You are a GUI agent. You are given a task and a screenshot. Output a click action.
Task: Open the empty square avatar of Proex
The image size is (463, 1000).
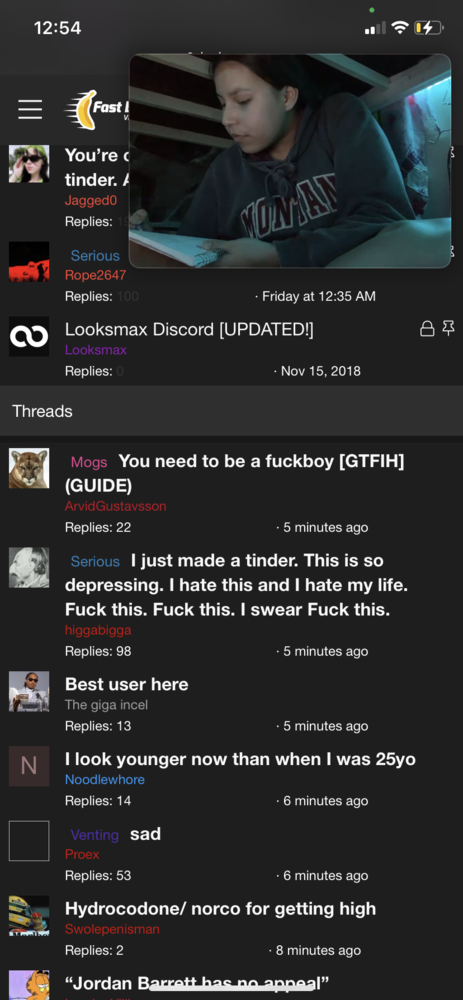coord(29,841)
